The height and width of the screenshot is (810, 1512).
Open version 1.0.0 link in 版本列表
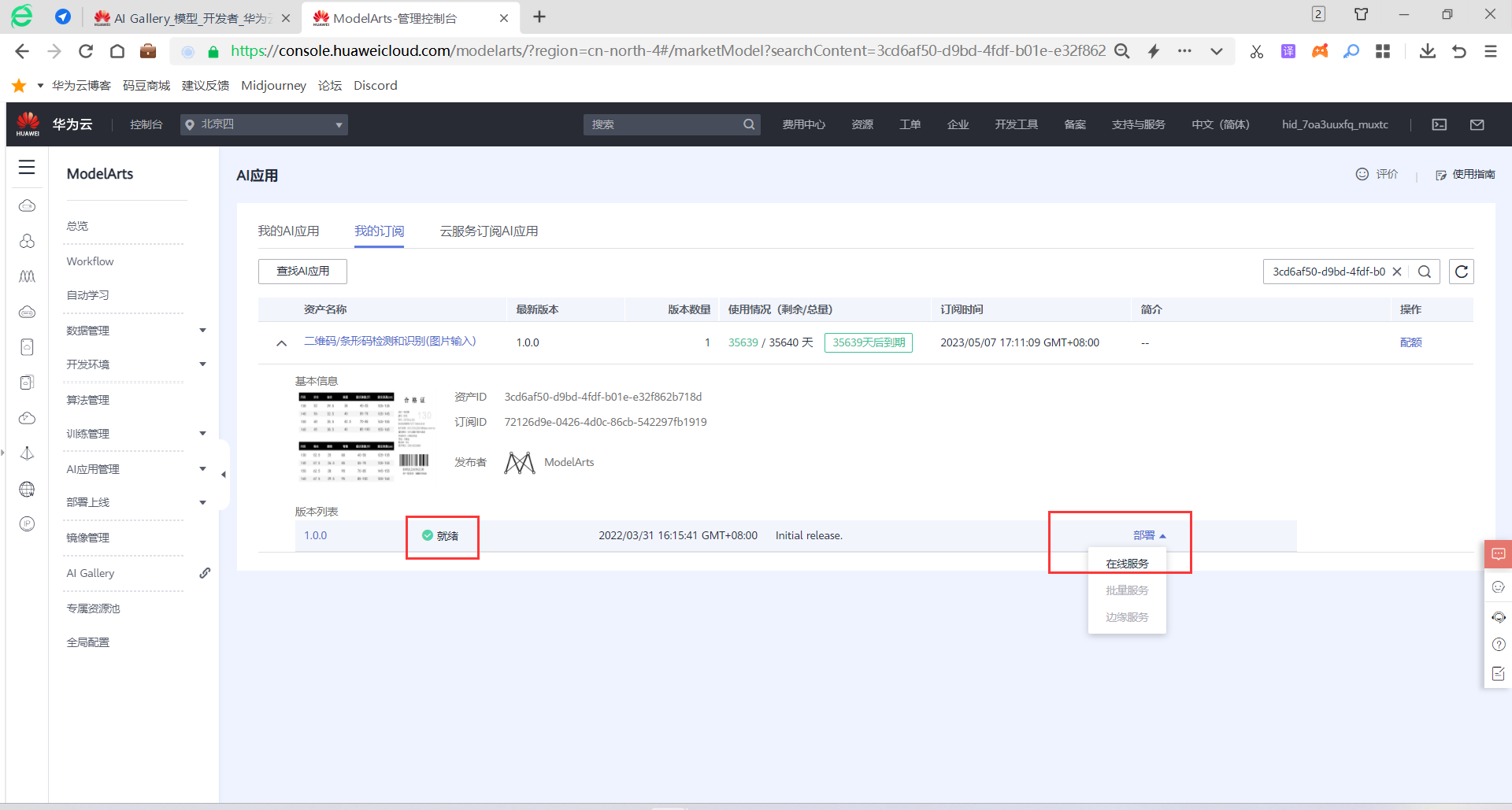[315, 535]
